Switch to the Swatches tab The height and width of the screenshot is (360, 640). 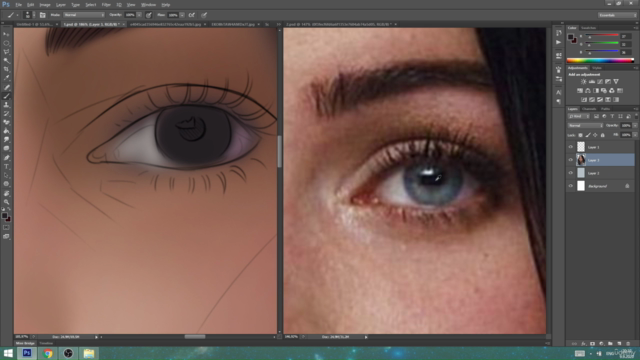click(x=588, y=28)
